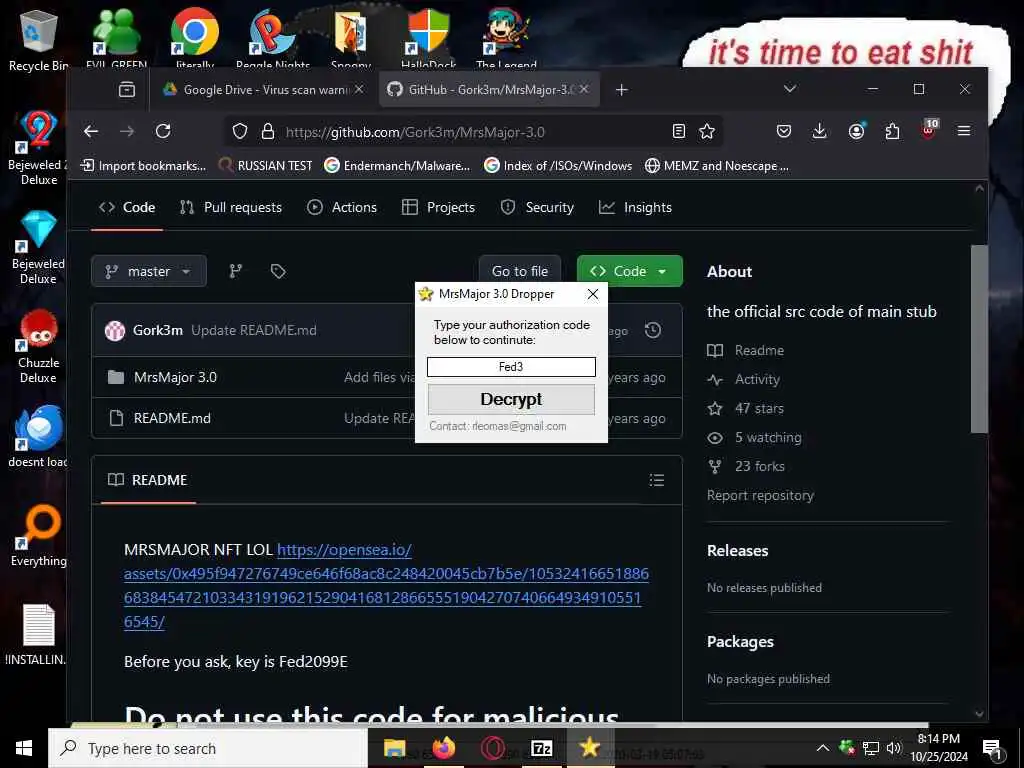Open File Explorer from the taskbar
This screenshot has height=768, width=1024.
[394, 748]
